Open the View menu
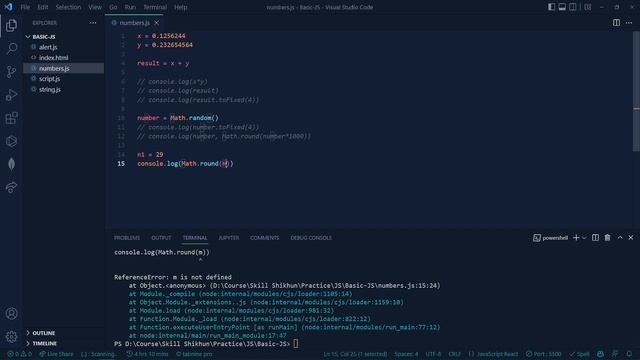This screenshot has height=360, width=640. (x=95, y=7)
